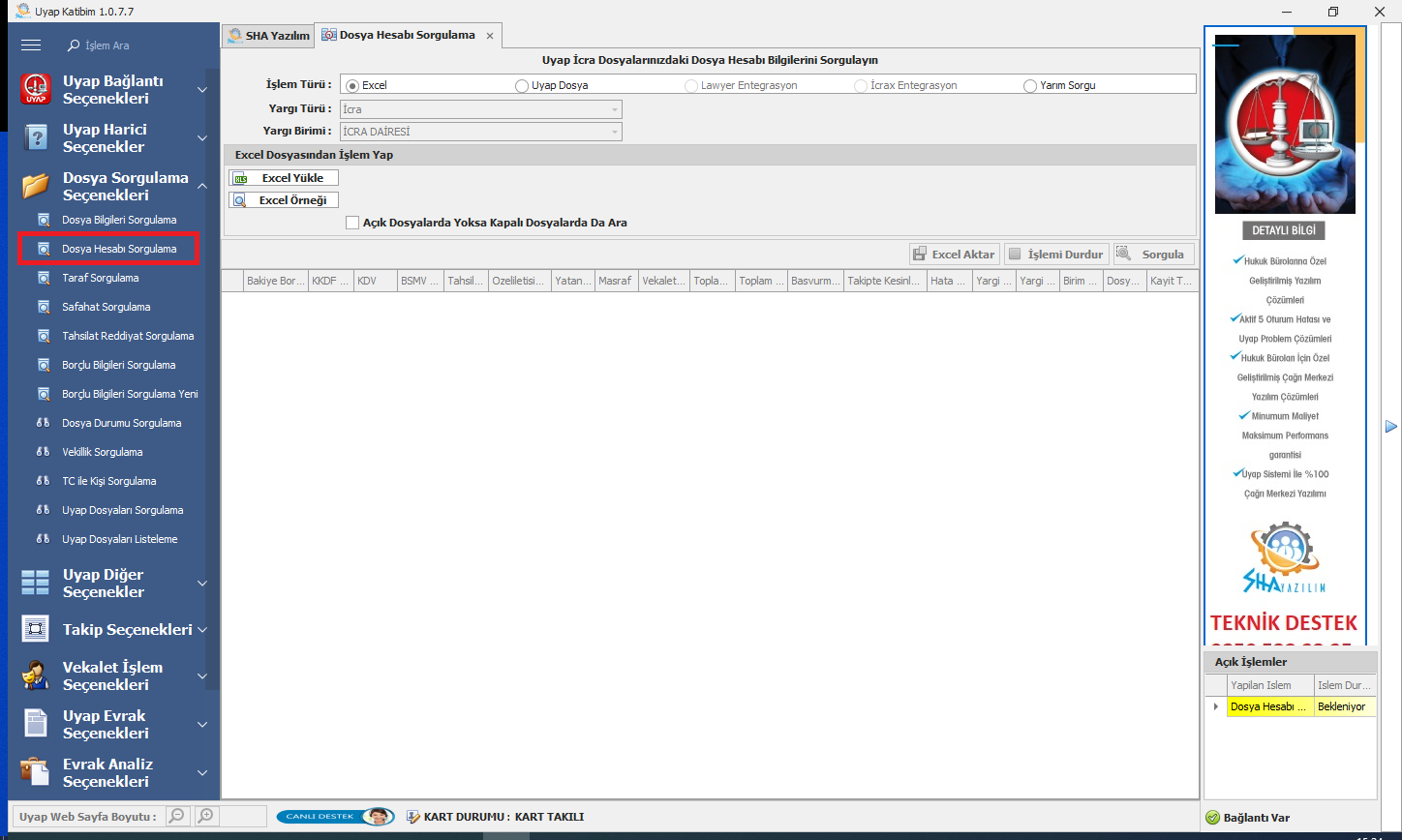The image size is (1402, 840).
Task: Open the Yargı Türü dropdown
Action: tap(614, 109)
